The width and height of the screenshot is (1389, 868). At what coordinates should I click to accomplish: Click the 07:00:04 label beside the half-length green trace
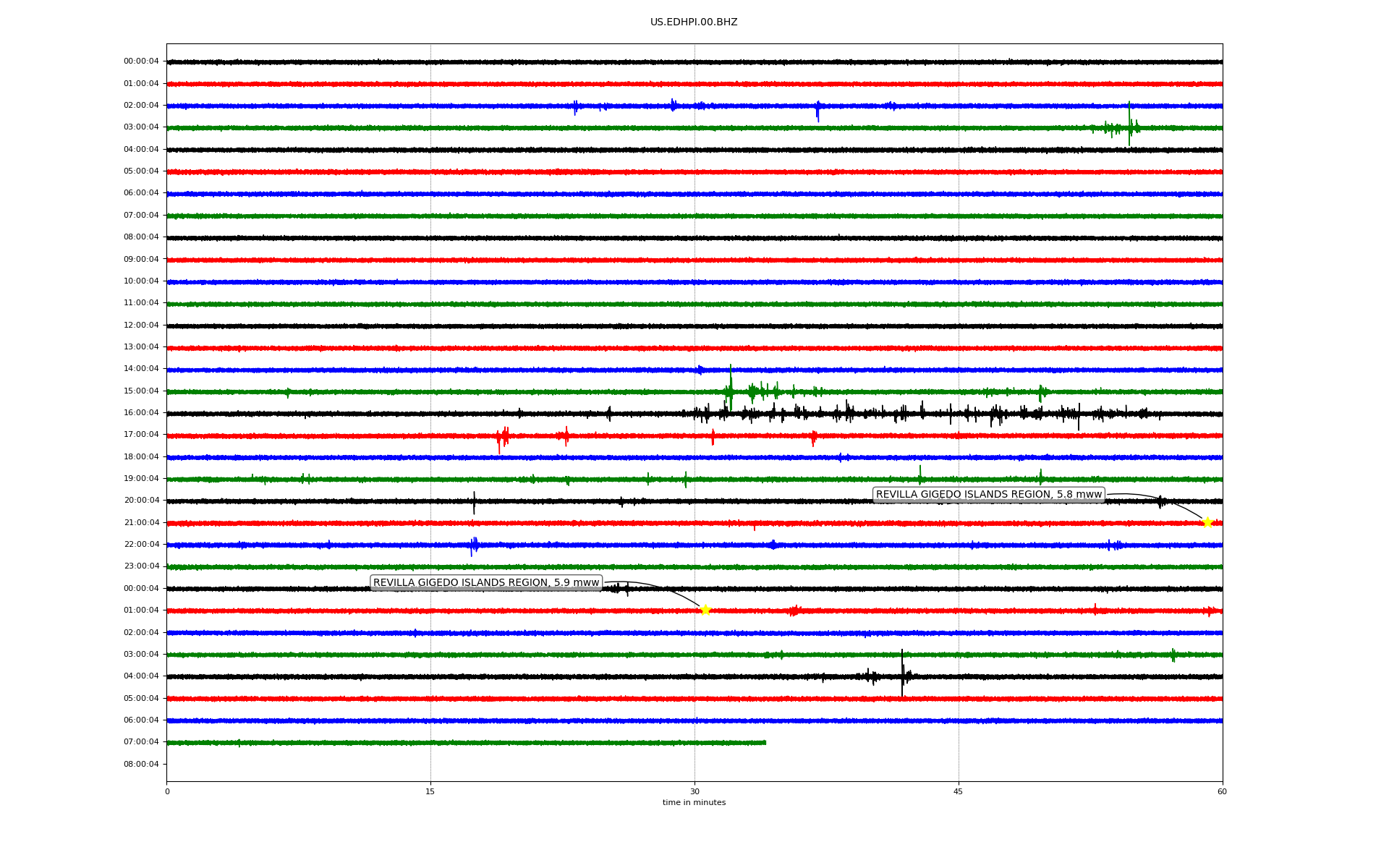click(x=141, y=741)
